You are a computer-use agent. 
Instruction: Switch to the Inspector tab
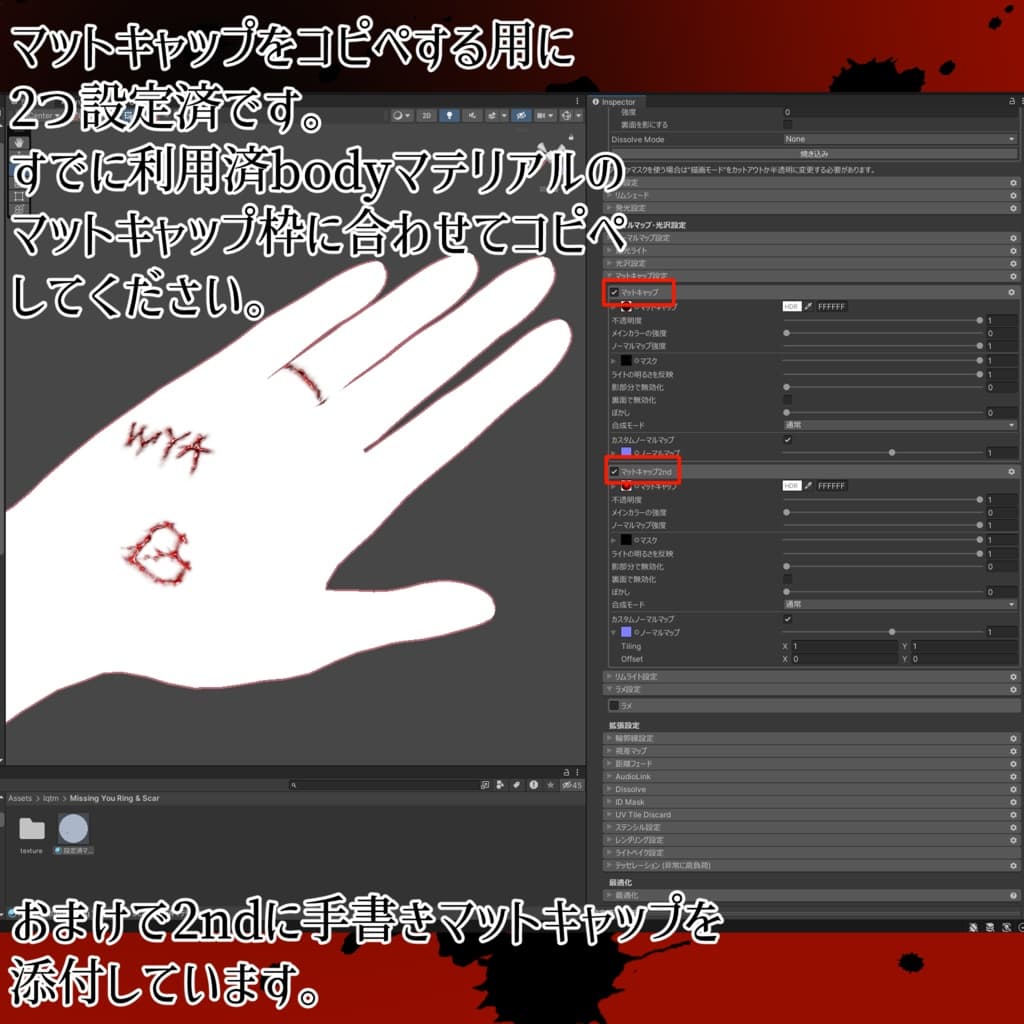click(618, 101)
